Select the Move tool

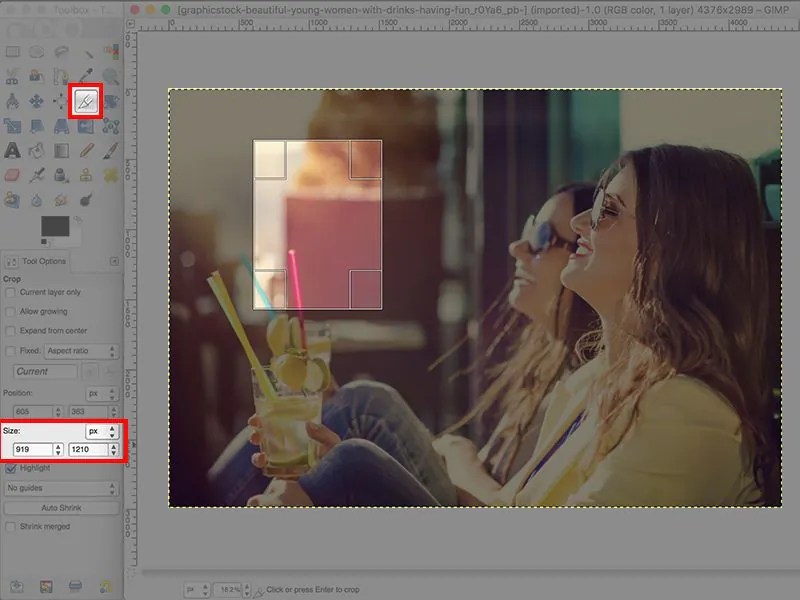[35, 100]
